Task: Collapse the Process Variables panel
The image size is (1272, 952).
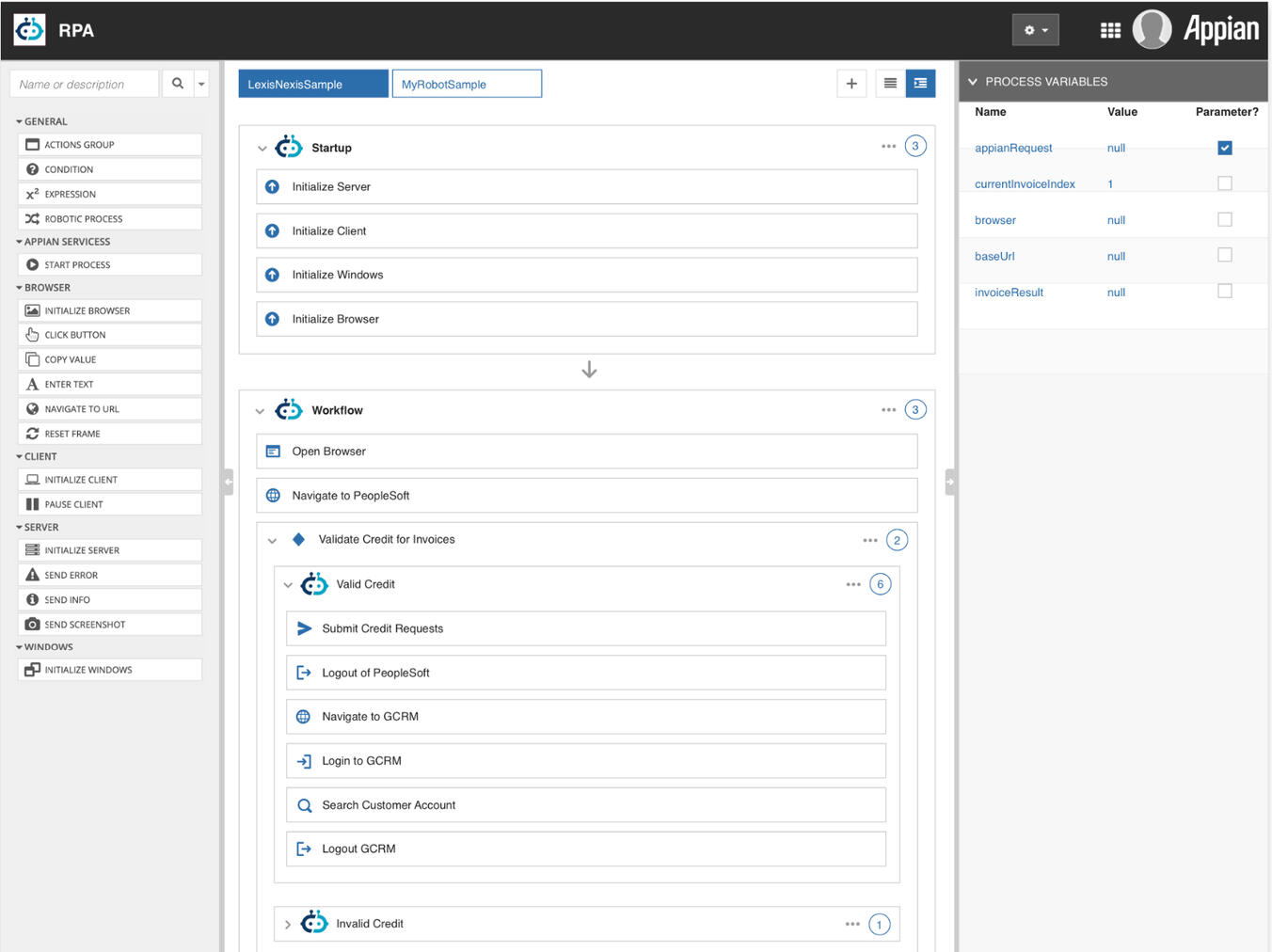Action: [x=973, y=81]
